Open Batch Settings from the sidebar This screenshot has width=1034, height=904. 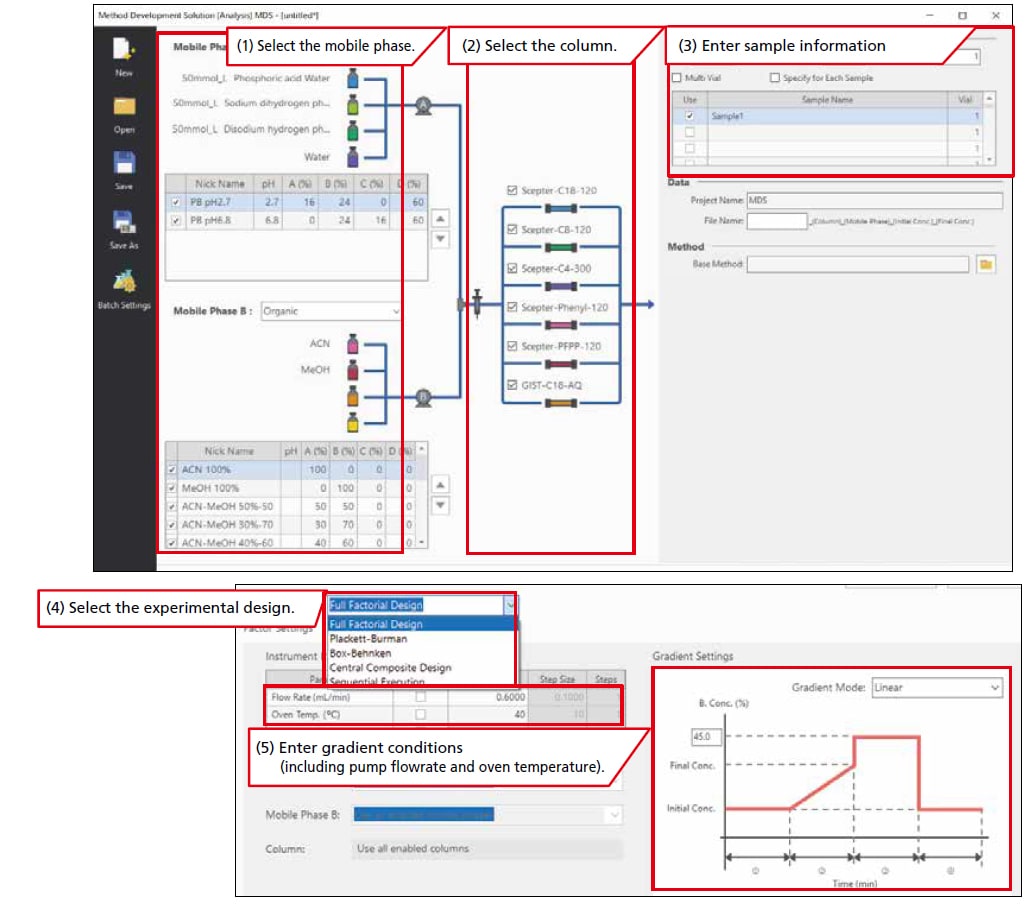point(124,283)
